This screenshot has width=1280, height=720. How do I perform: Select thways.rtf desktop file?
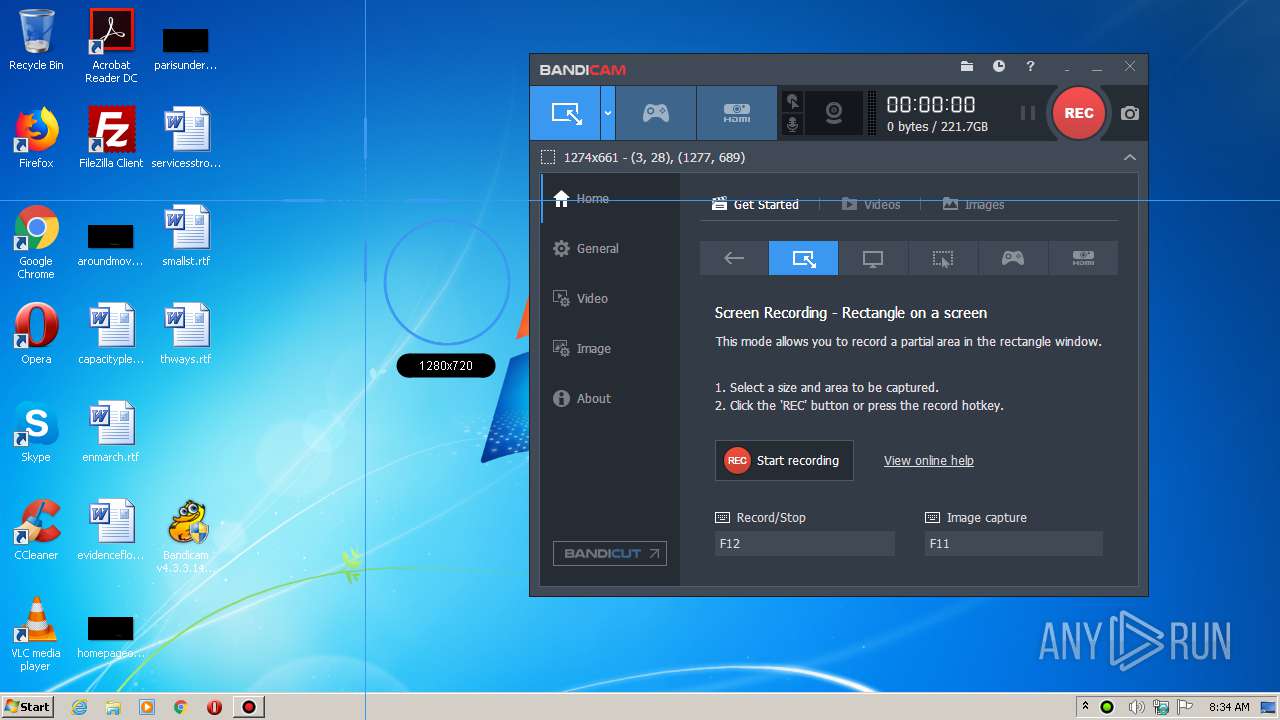(x=186, y=334)
